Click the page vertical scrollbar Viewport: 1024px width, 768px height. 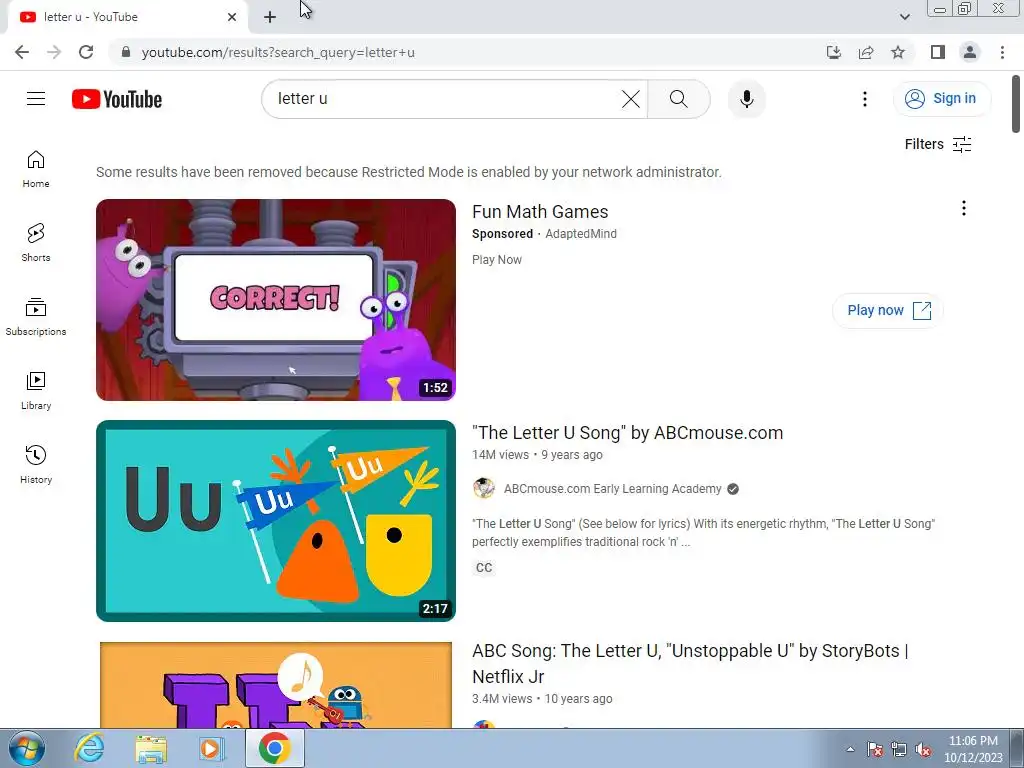point(1016,104)
